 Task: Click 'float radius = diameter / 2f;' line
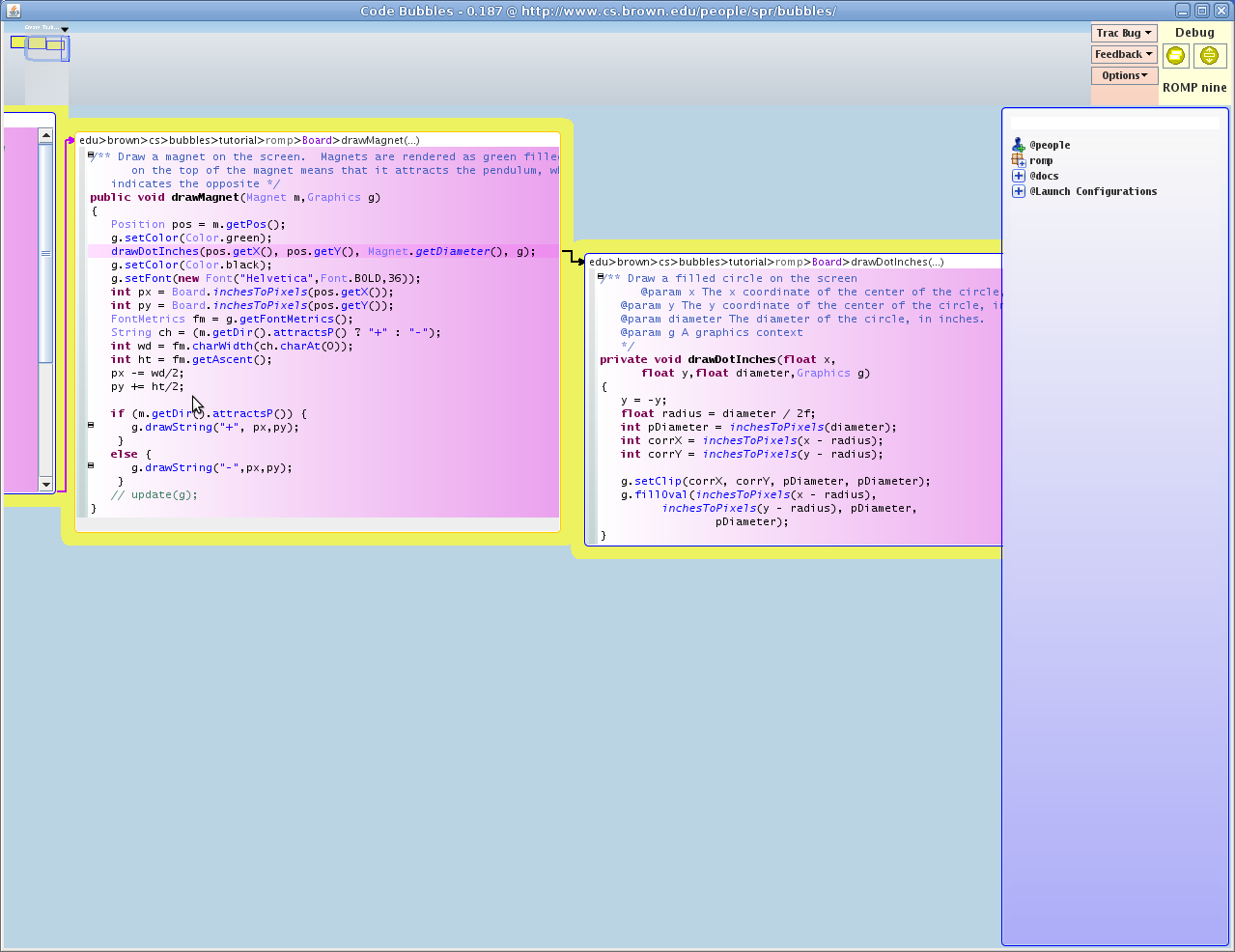click(x=718, y=413)
